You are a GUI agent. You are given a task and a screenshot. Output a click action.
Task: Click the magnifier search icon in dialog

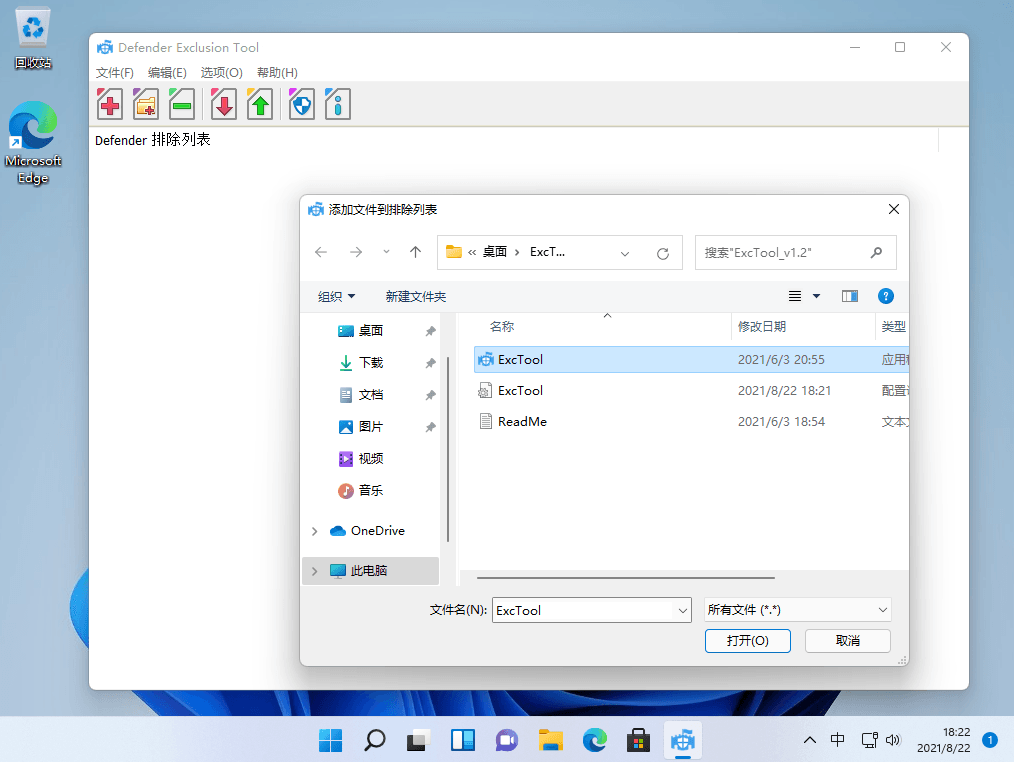(876, 252)
